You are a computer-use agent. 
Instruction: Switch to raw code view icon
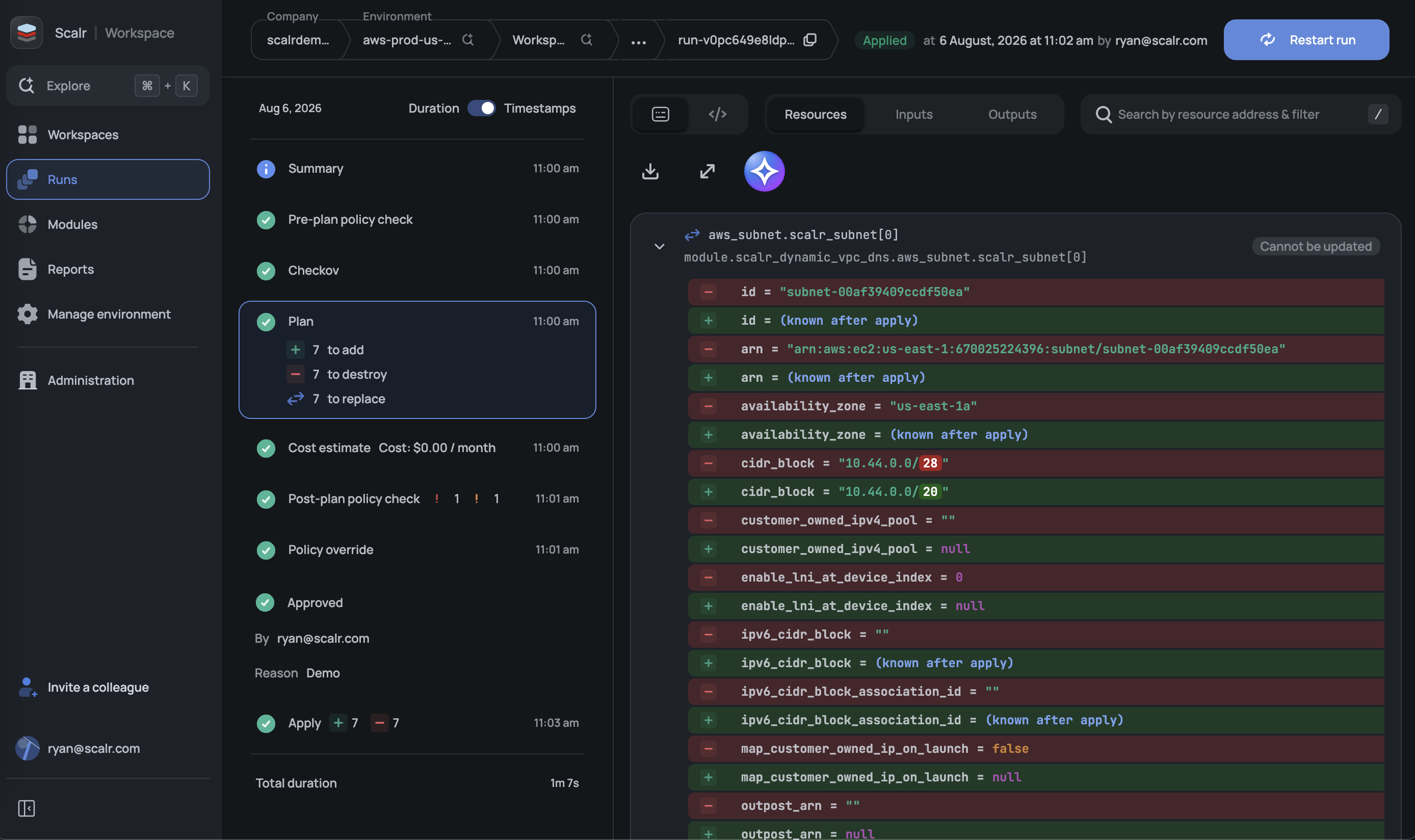click(x=718, y=114)
